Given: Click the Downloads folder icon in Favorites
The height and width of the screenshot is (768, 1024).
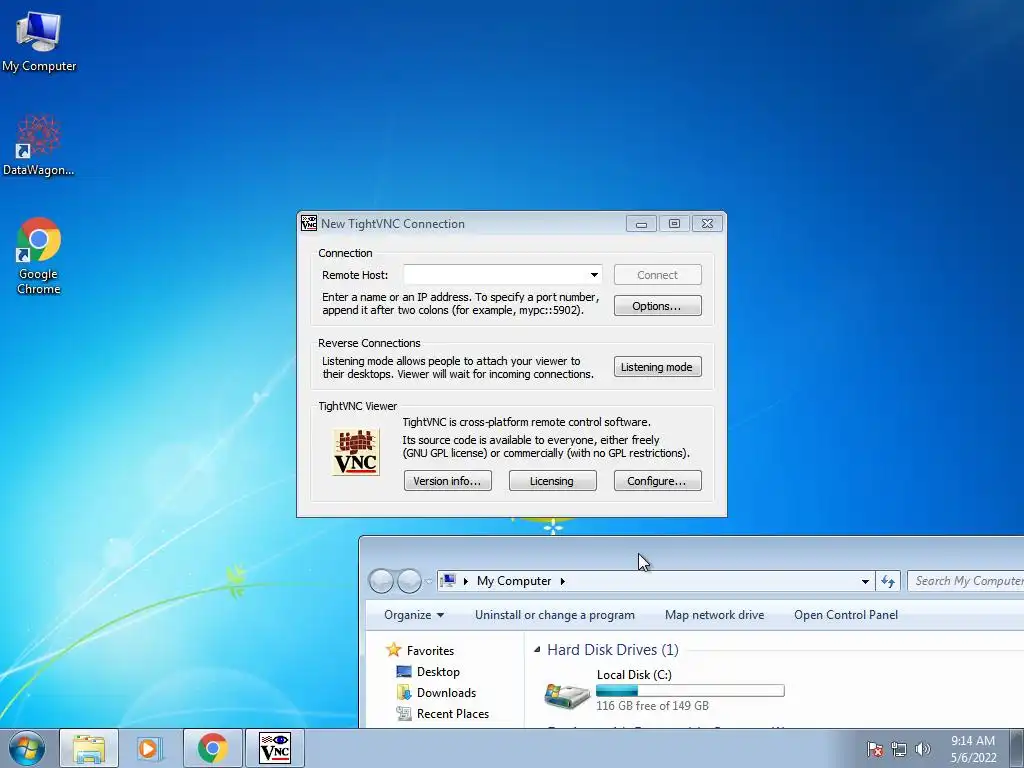Looking at the screenshot, I should click(404, 692).
